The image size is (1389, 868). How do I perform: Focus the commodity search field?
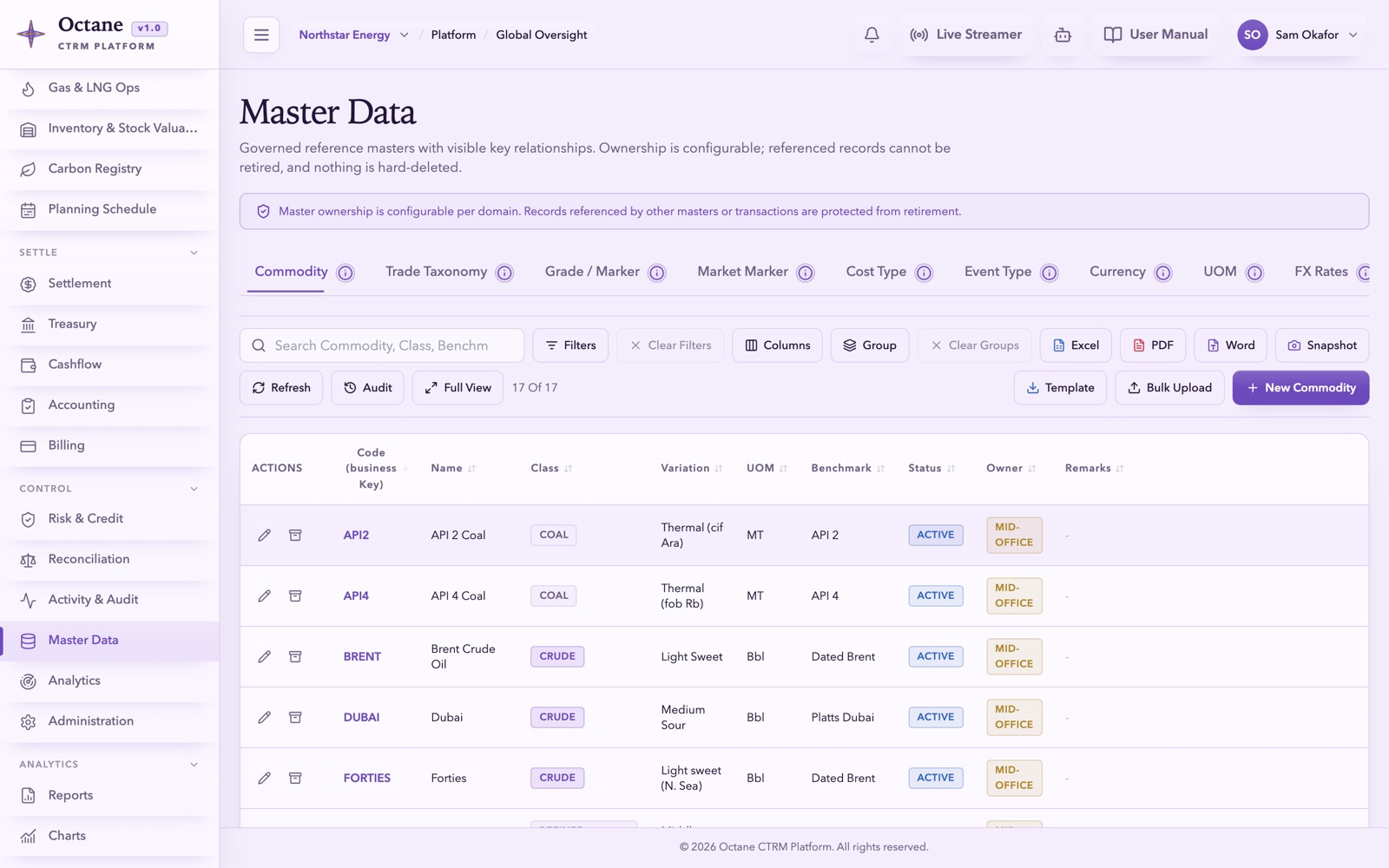(x=382, y=345)
